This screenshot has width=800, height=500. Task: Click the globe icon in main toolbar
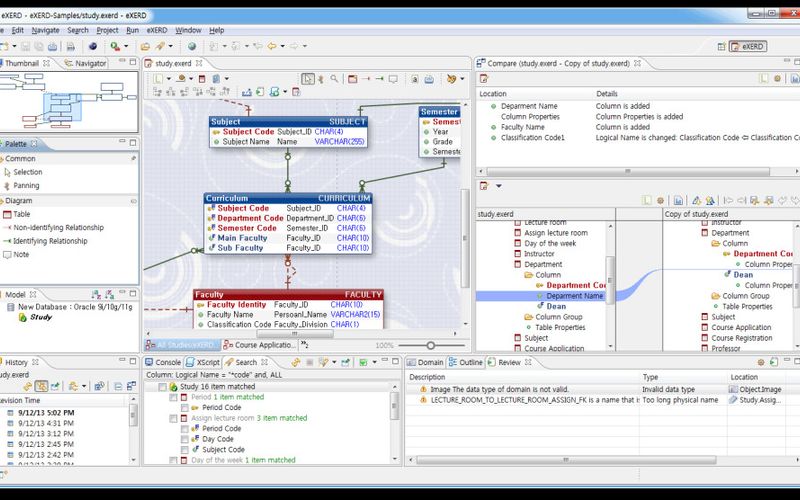(x=192, y=46)
